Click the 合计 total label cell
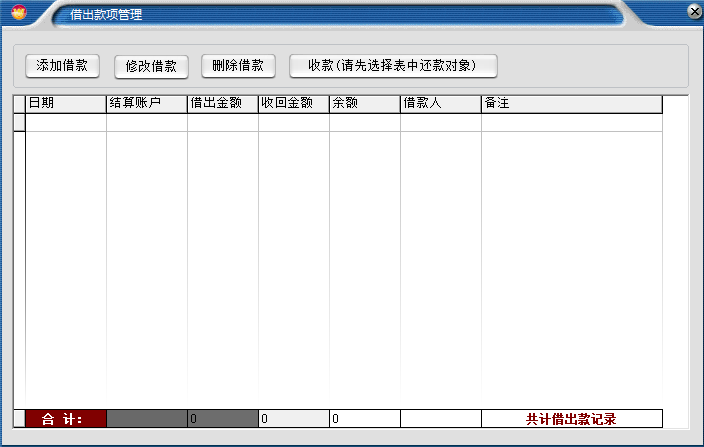The height and width of the screenshot is (447, 704). (x=65, y=419)
